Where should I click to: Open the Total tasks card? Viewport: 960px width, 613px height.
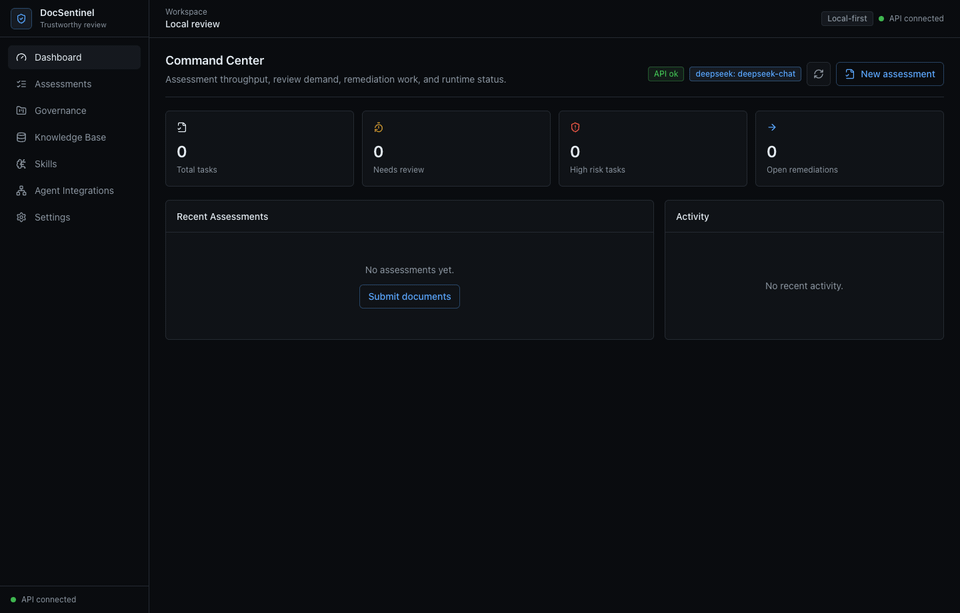[260, 149]
